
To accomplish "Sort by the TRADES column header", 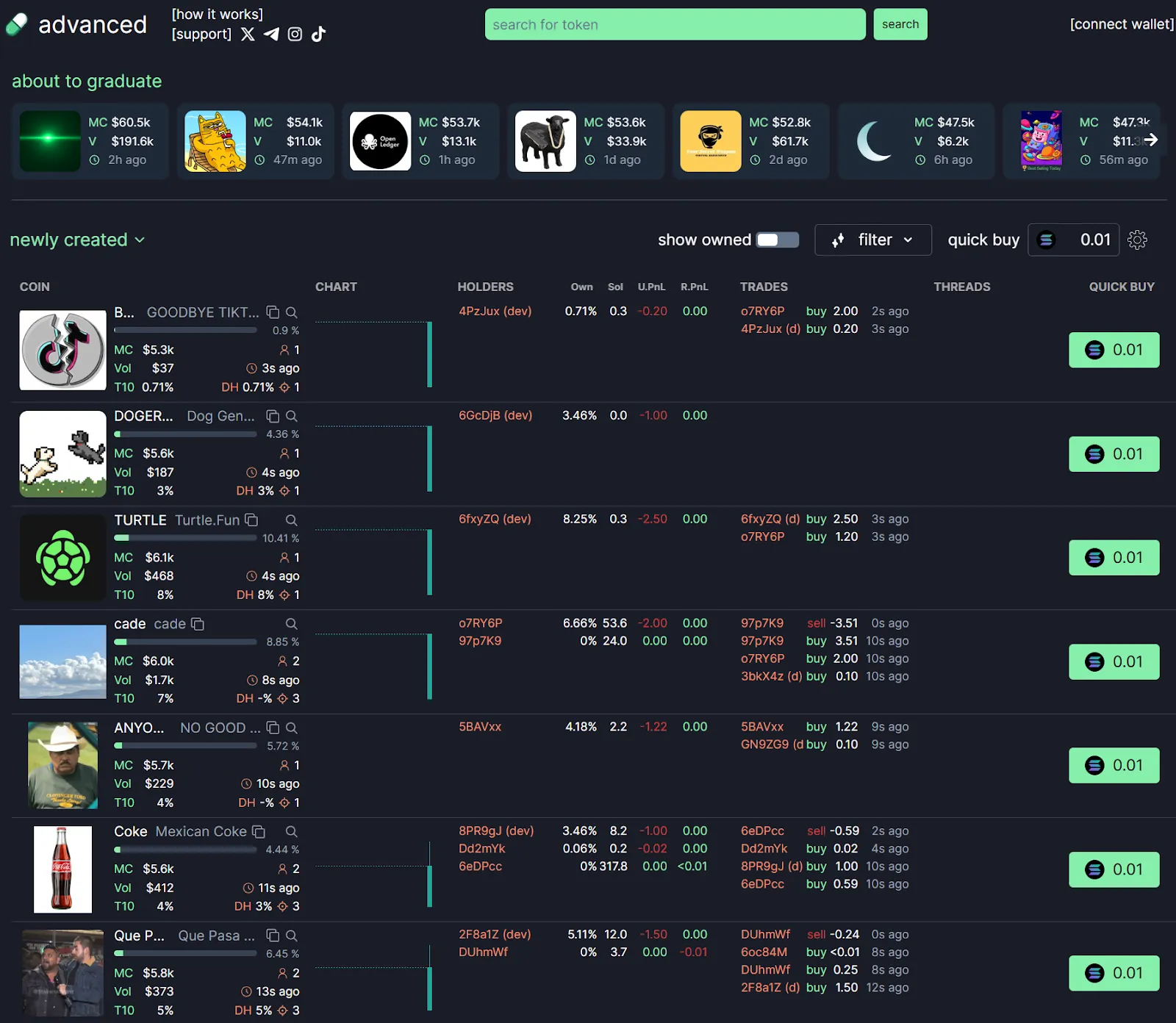I will [x=764, y=287].
